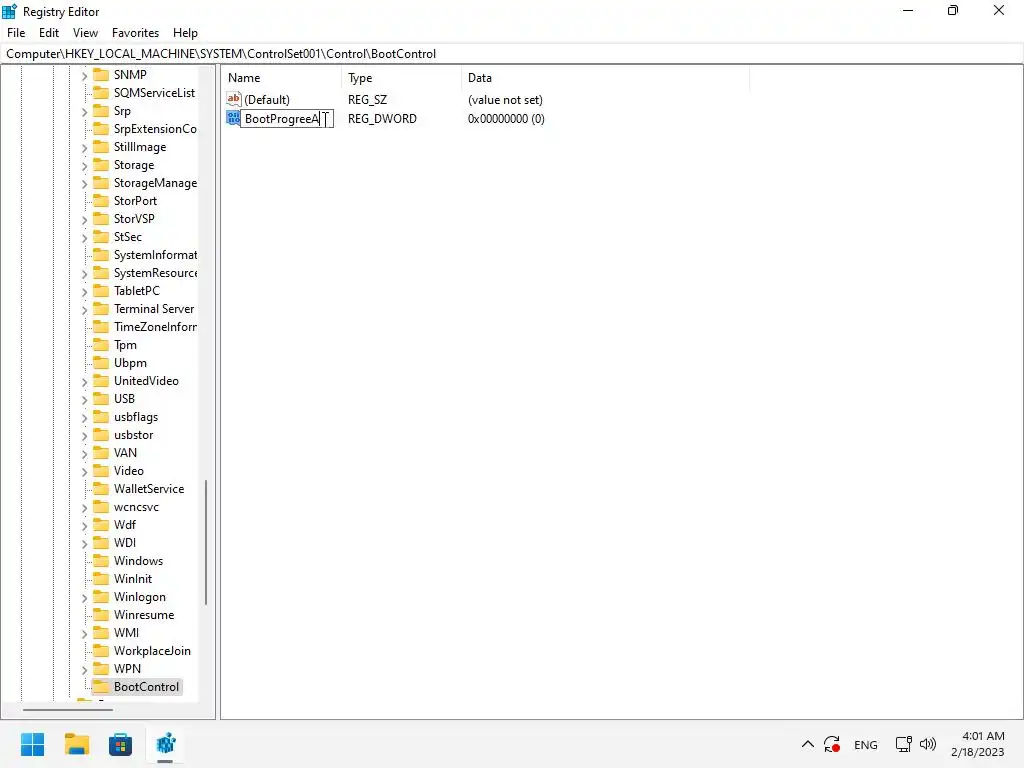Select the StorPort folder icon
Image resolution: width=1024 pixels, height=768 pixels.
[101, 200]
